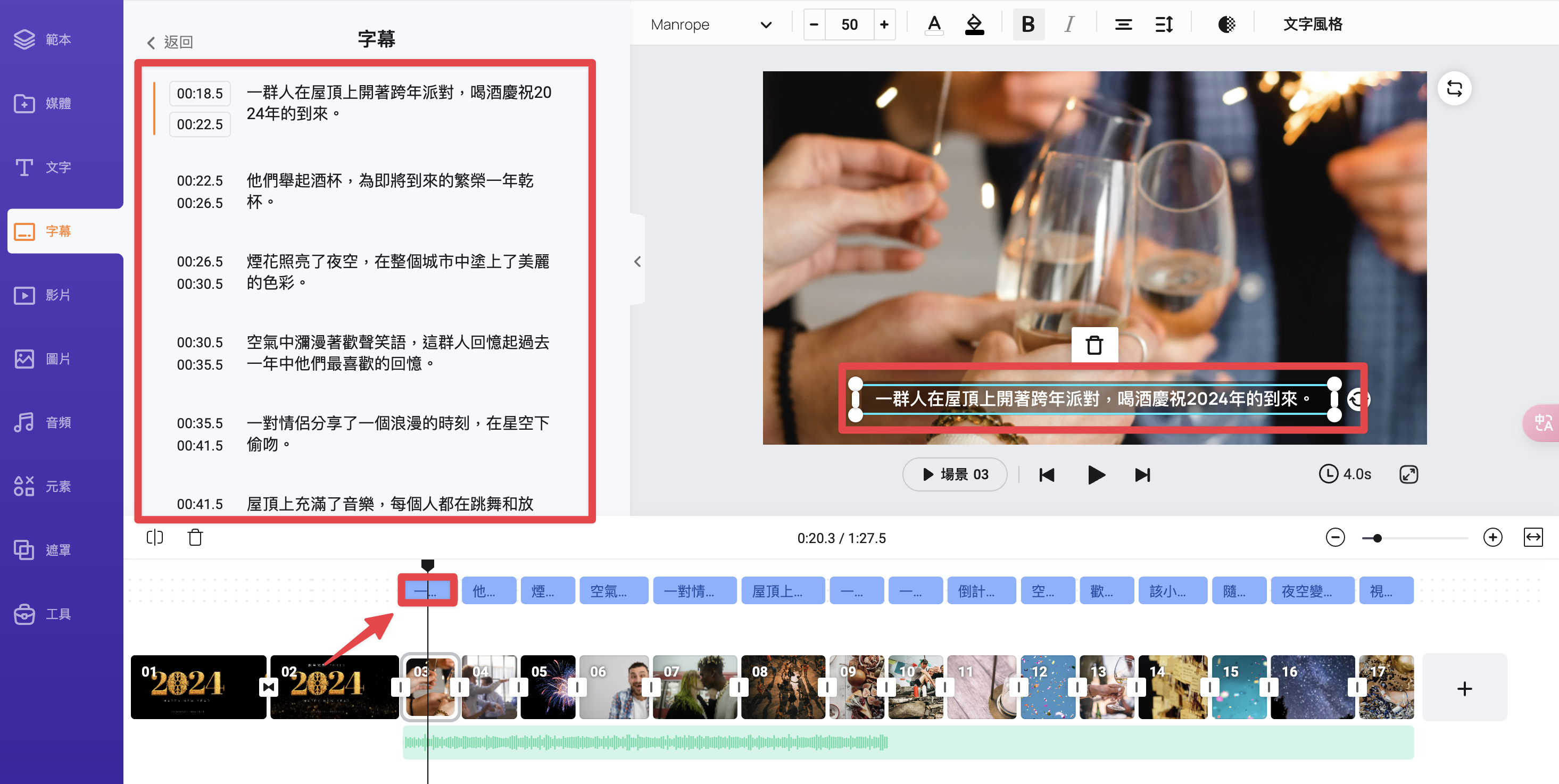Screen dimensions: 1559x784
Task: Open the text highlight fill icon
Action: (974, 25)
